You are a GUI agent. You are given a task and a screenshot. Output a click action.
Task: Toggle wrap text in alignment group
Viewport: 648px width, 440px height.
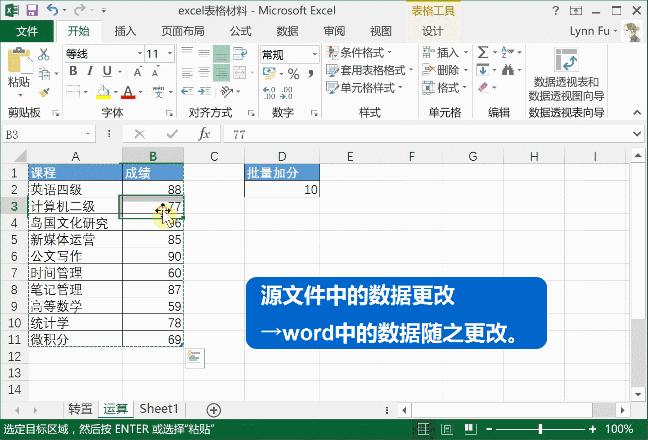click(239, 53)
